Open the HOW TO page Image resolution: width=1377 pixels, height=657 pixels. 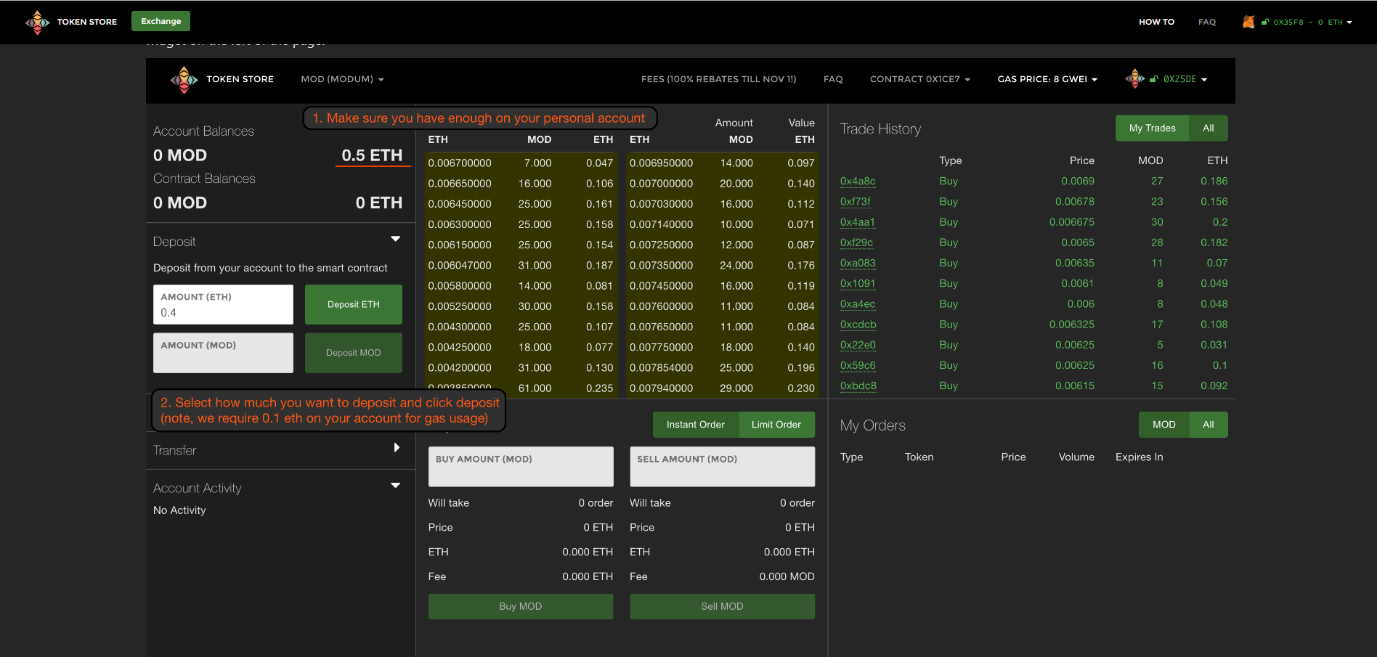tap(1157, 21)
